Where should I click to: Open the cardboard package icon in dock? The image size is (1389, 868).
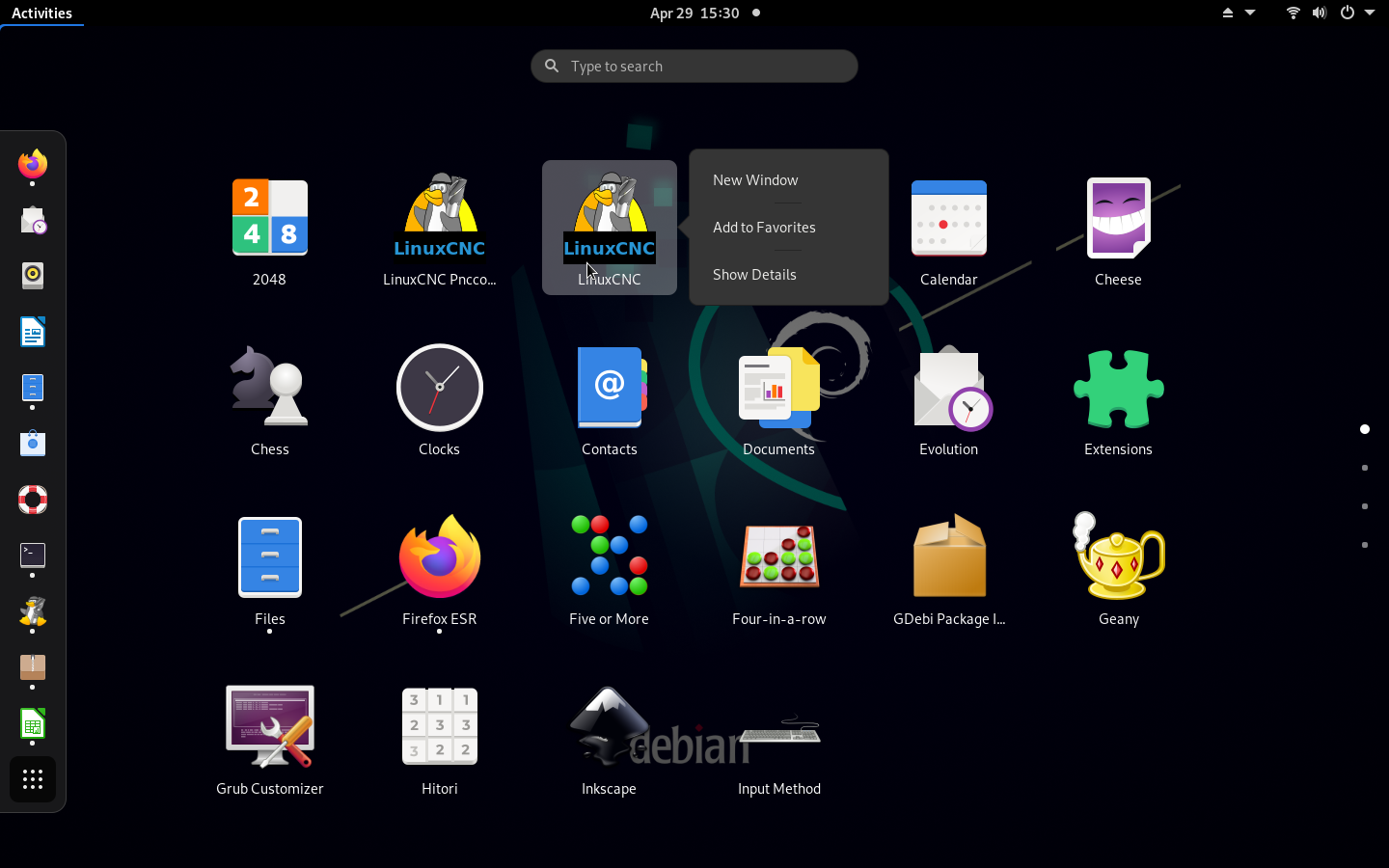[33, 667]
